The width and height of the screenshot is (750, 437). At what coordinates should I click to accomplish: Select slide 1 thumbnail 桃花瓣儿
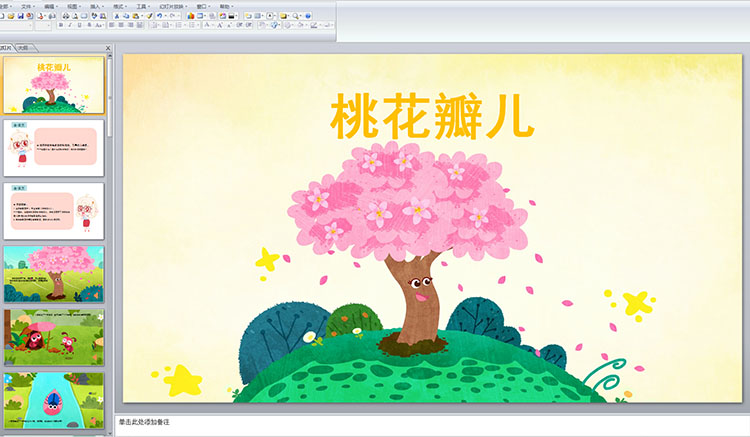(54, 85)
